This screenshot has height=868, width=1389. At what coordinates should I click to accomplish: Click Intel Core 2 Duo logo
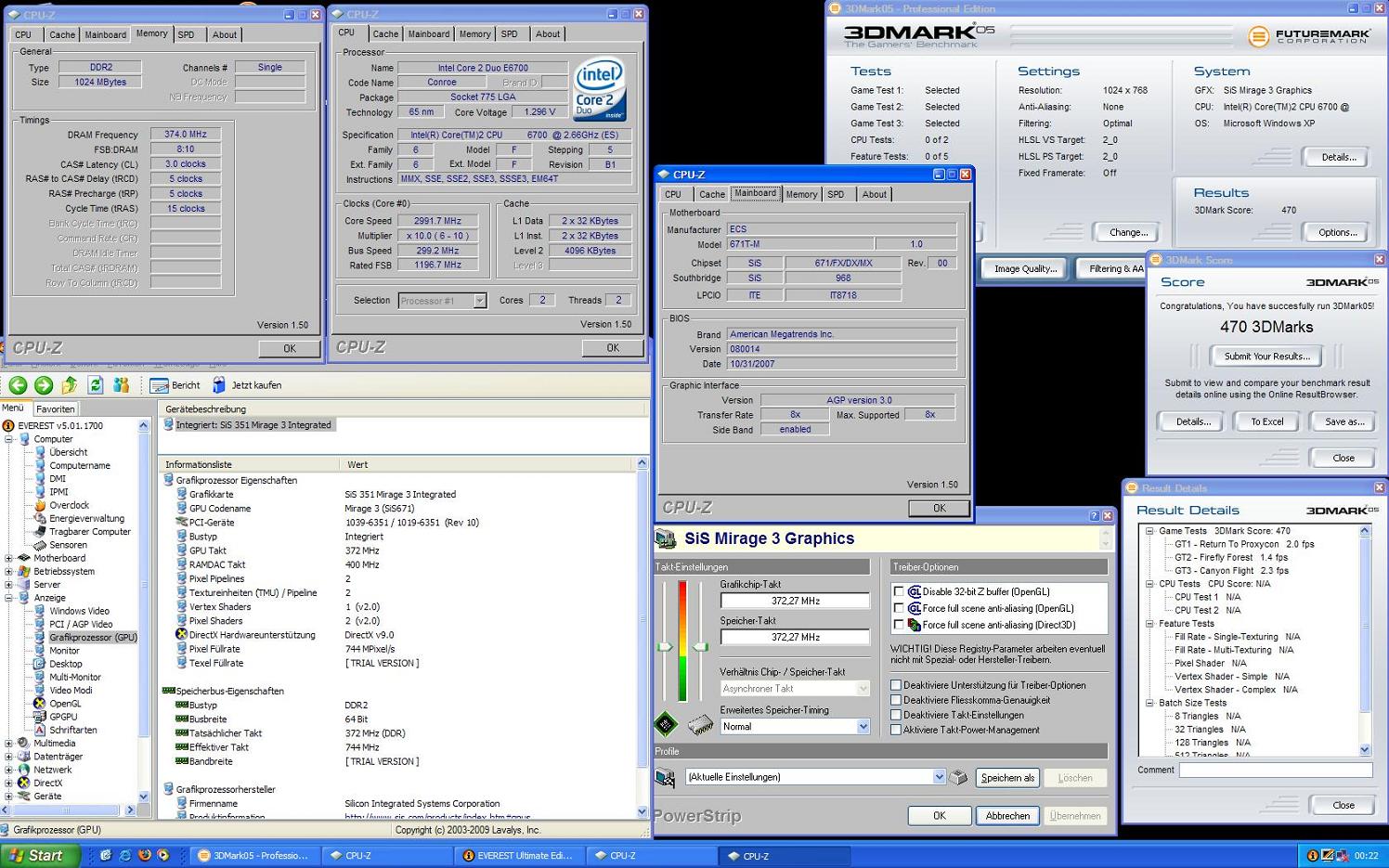click(x=599, y=90)
